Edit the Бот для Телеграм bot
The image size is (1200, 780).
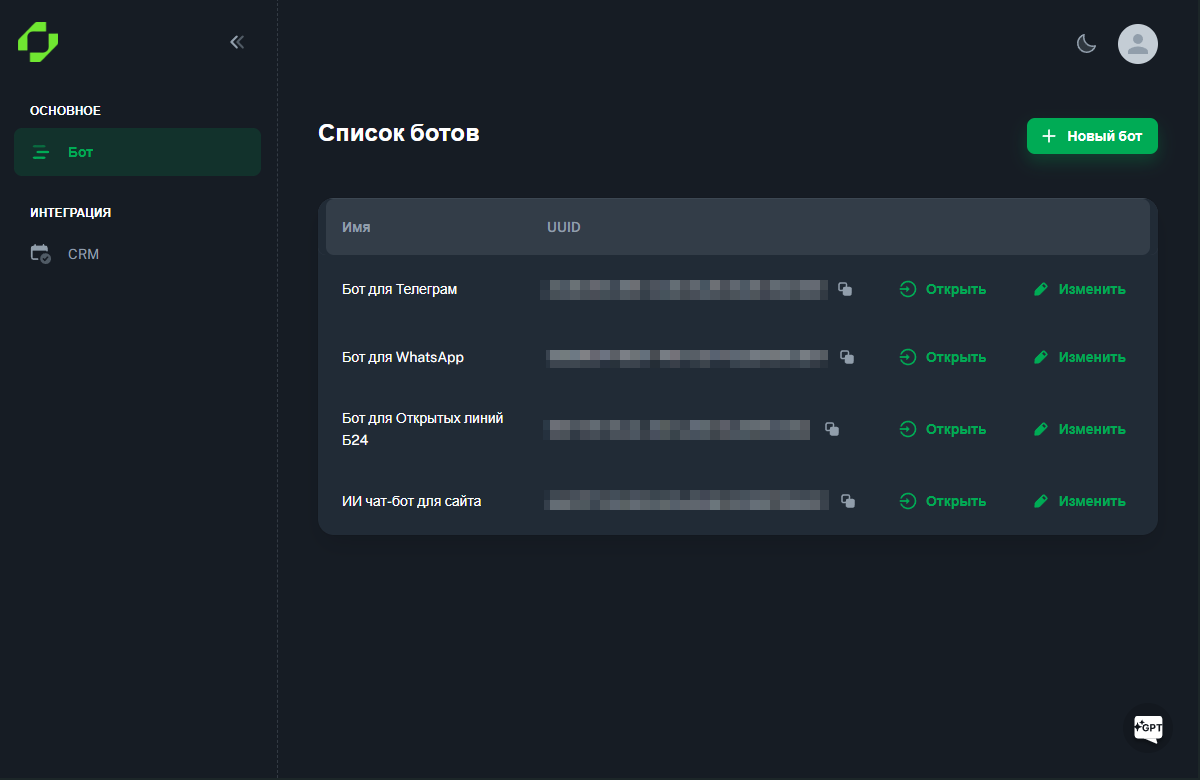coord(1079,290)
